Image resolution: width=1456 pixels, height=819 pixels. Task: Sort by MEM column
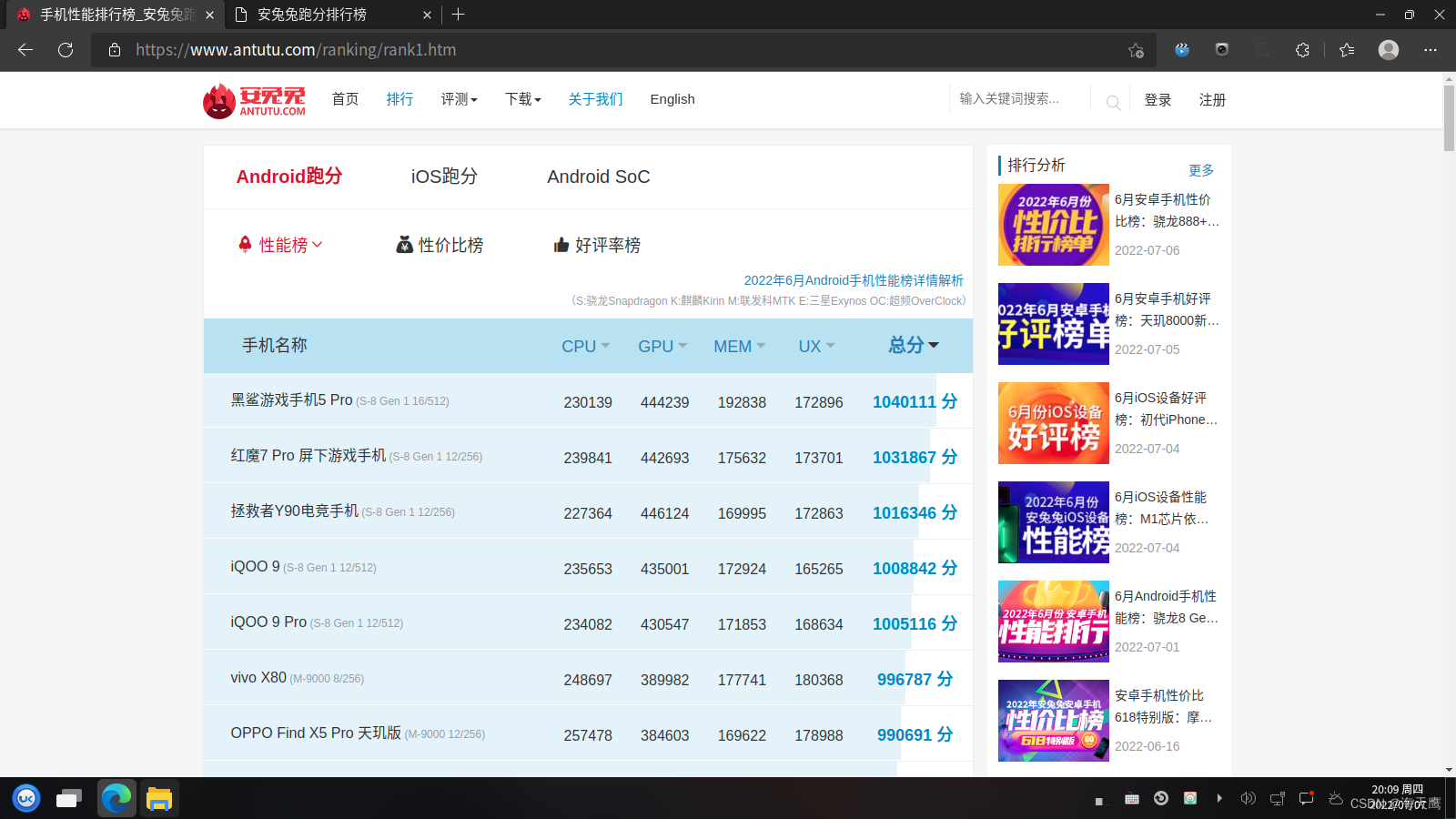pyautogui.click(x=739, y=346)
